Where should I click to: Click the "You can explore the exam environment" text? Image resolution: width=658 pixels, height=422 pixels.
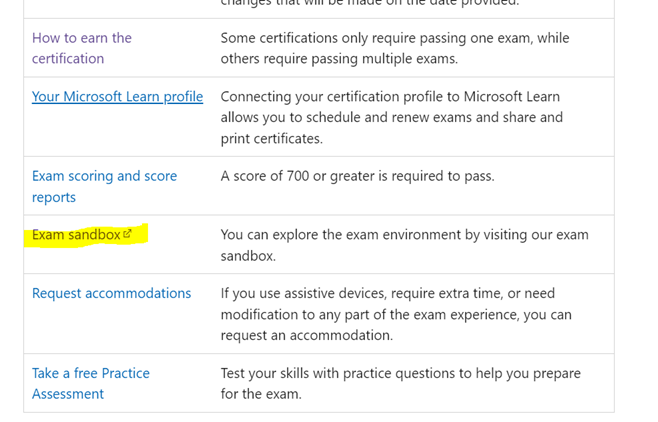pos(404,235)
